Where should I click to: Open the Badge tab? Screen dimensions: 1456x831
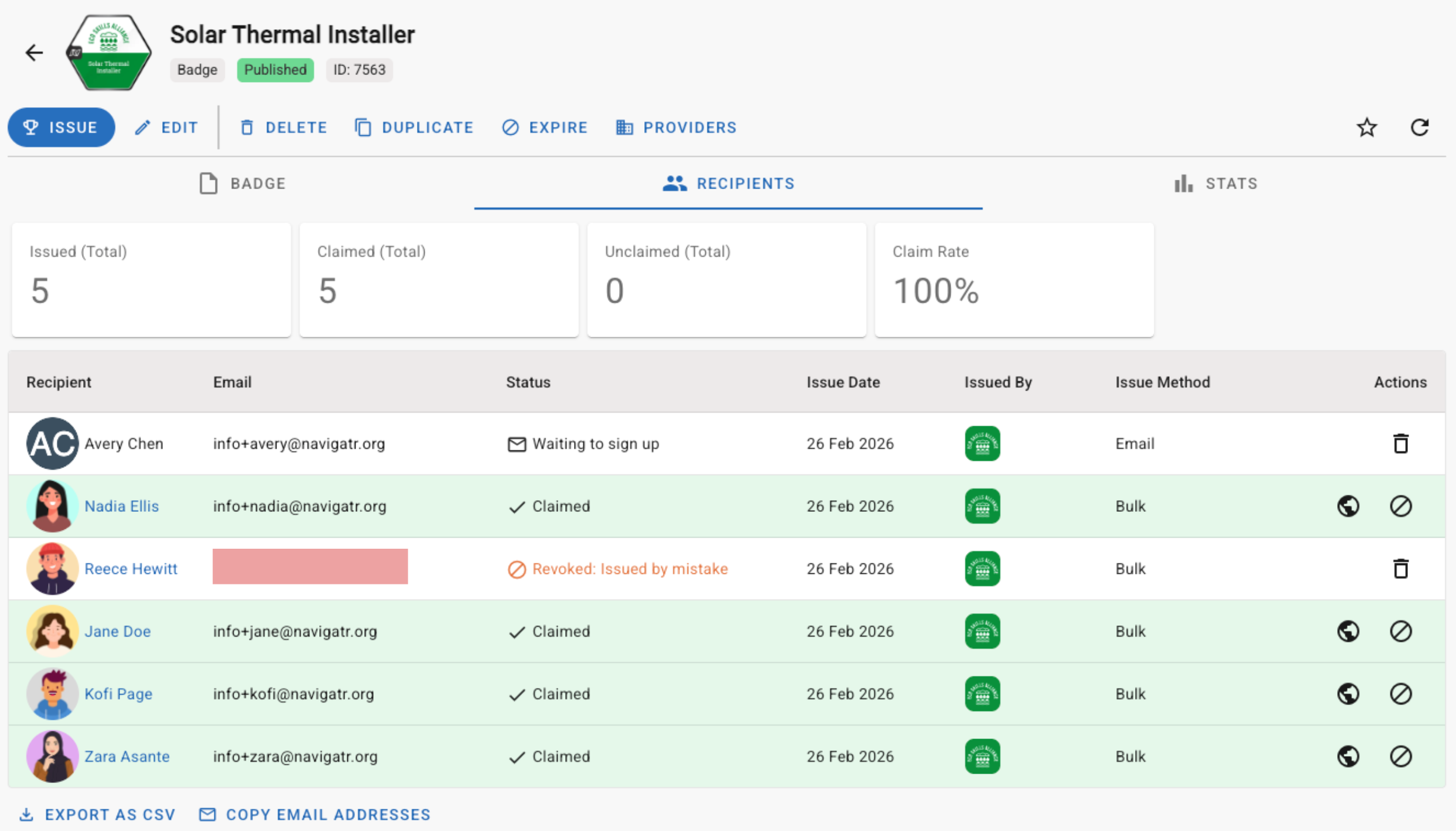[x=242, y=184]
